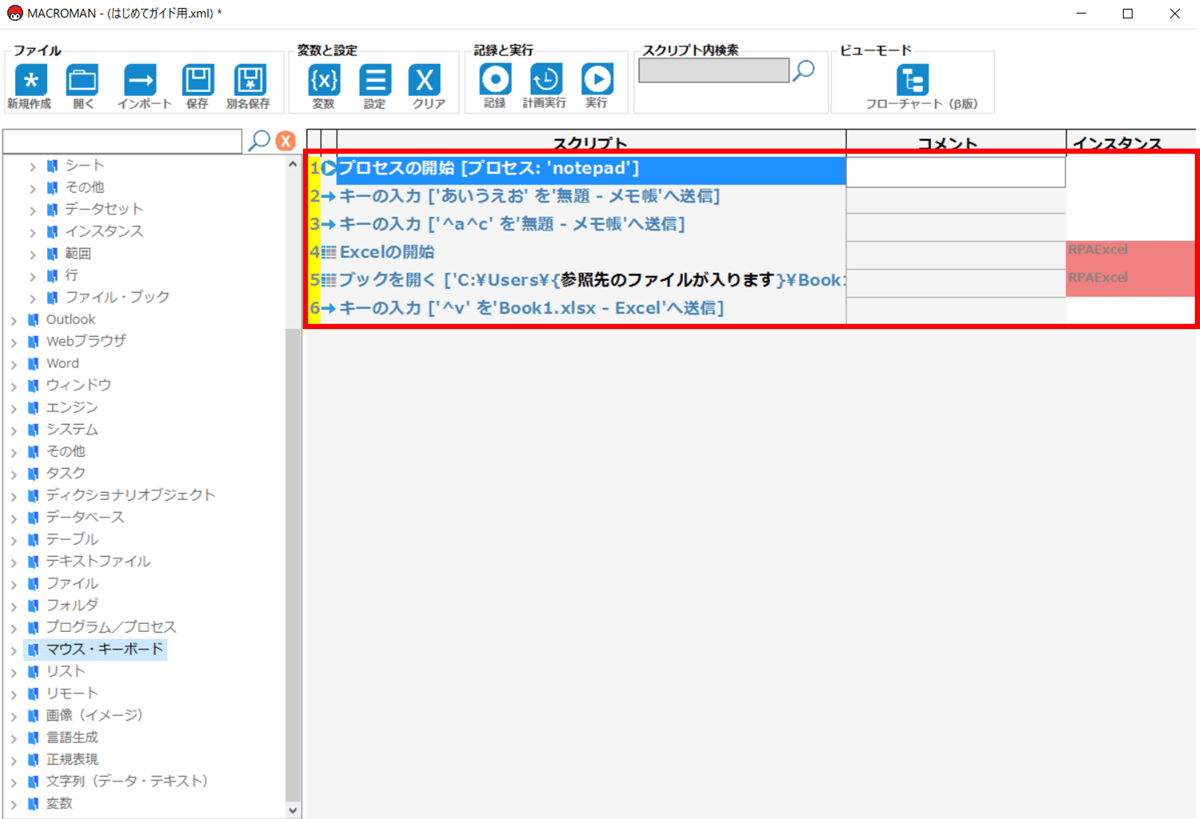Click the 計画実行 scheduled run icon

point(545,80)
